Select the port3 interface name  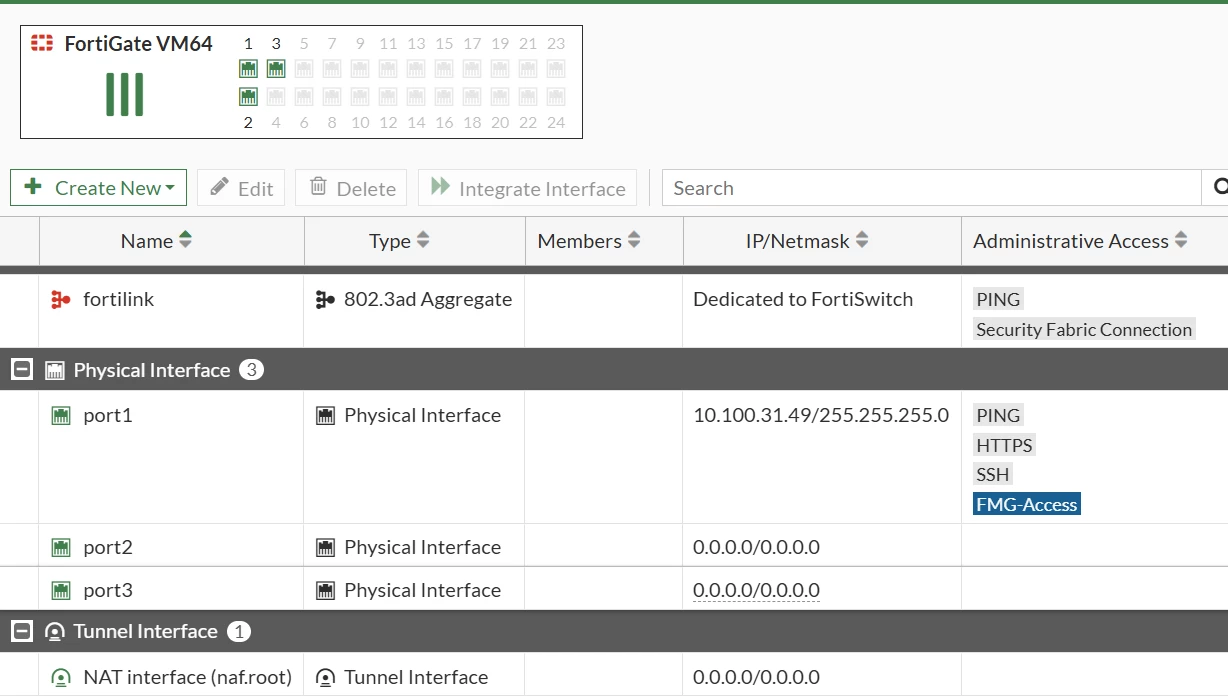pyautogui.click(x=108, y=590)
